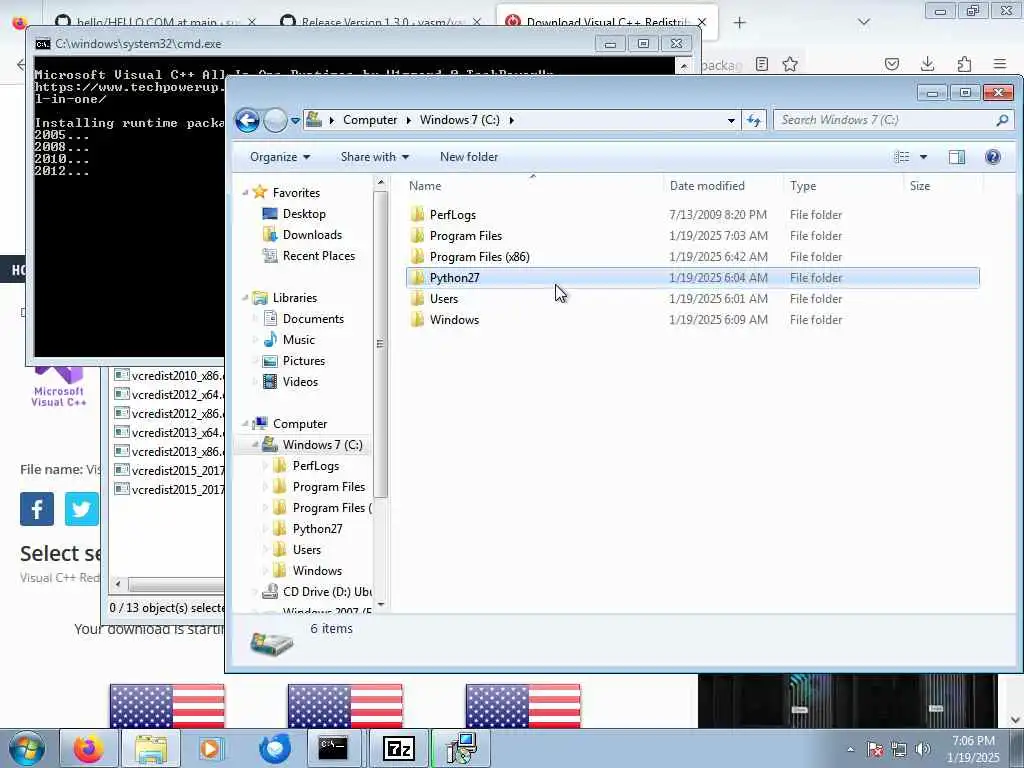Open Recent Places in navigation pane
The width and height of the screenshot is (1024, 768).
click(319, 255)
